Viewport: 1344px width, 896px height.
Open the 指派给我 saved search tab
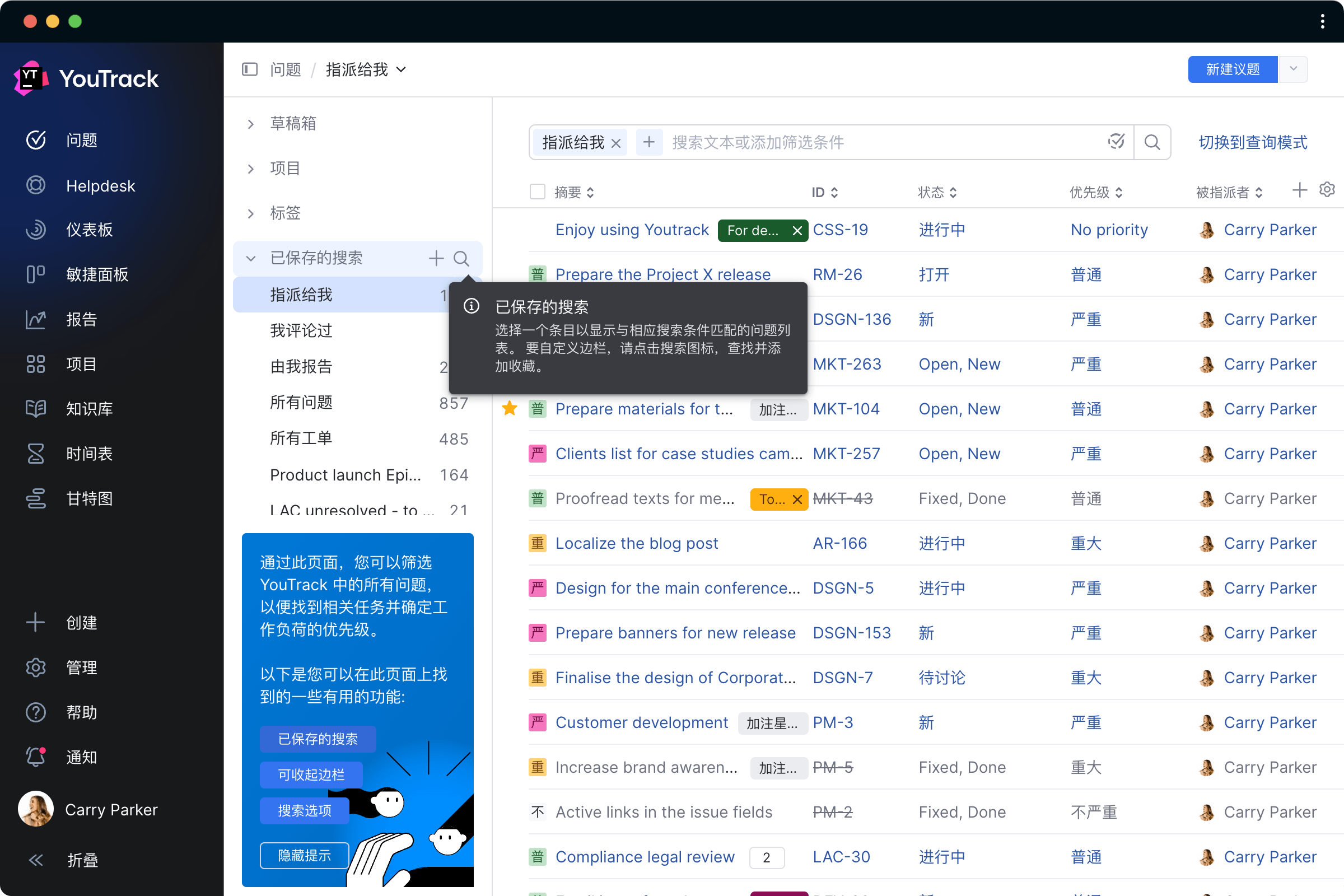click(300, 294)
